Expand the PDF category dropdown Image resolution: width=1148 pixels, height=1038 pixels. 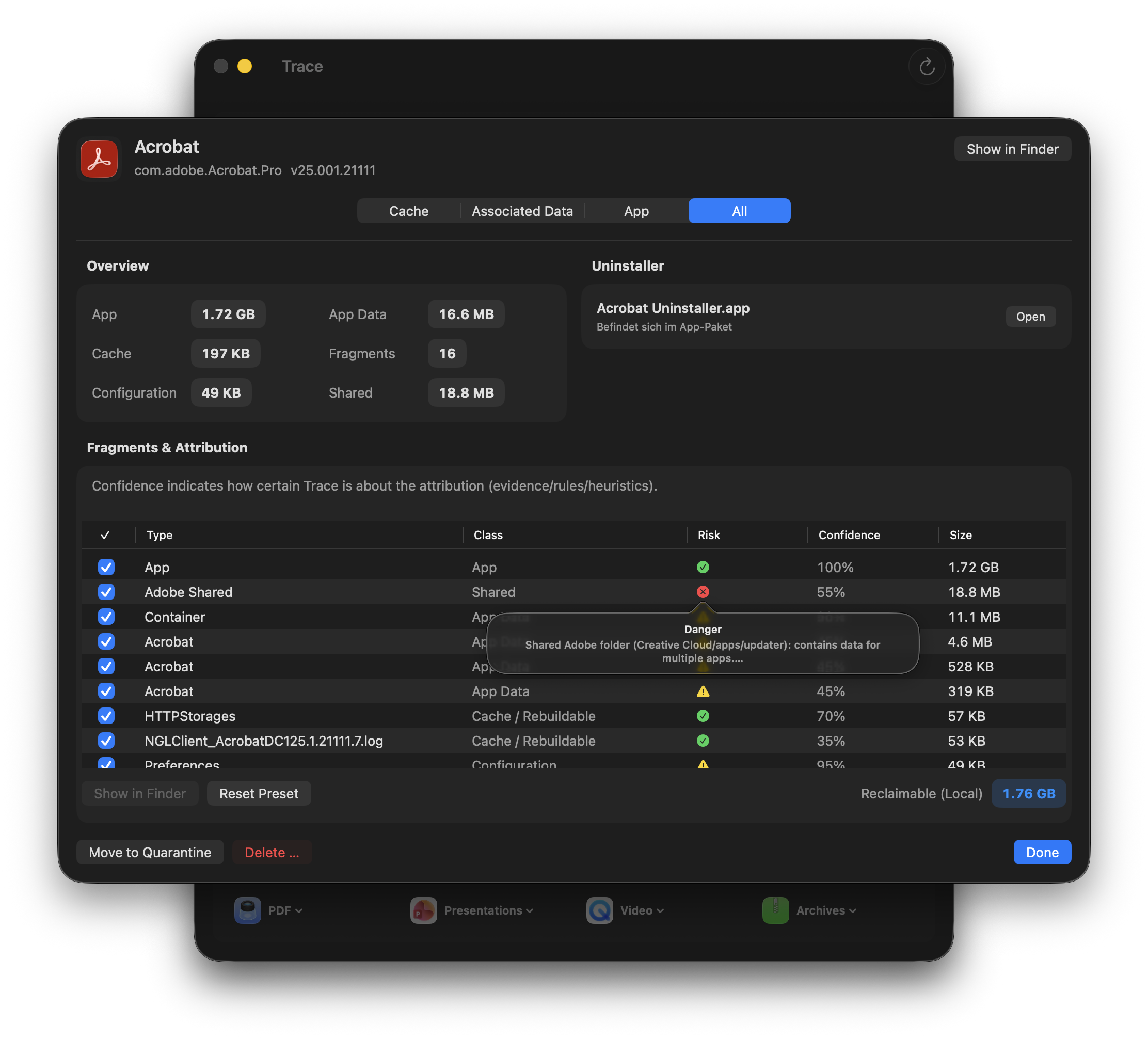point(300,910)
